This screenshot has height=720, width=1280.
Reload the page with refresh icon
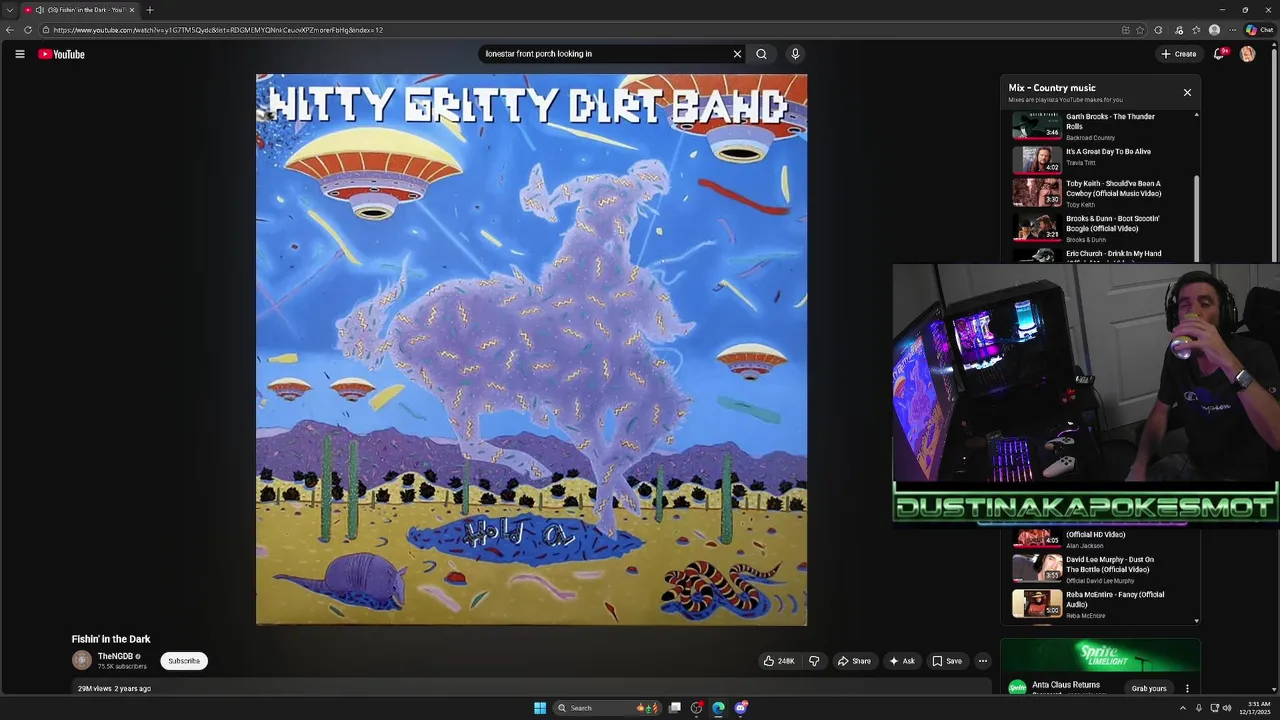(x=27, y=30)
